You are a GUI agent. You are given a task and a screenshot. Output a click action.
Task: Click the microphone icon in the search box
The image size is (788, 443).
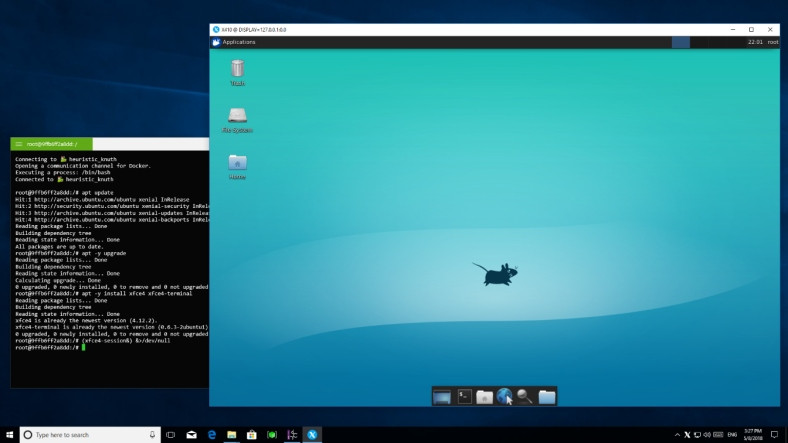point(152,434)
